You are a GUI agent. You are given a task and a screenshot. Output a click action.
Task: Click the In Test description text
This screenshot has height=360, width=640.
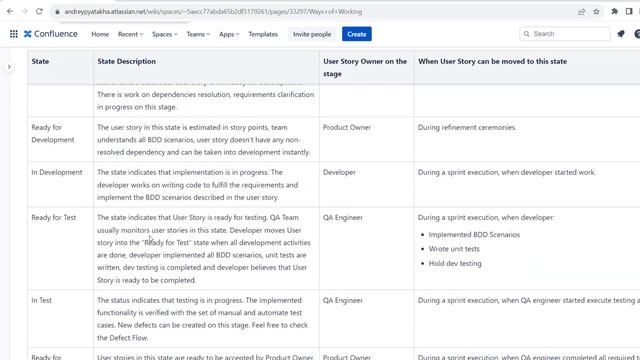click(202, 319)
